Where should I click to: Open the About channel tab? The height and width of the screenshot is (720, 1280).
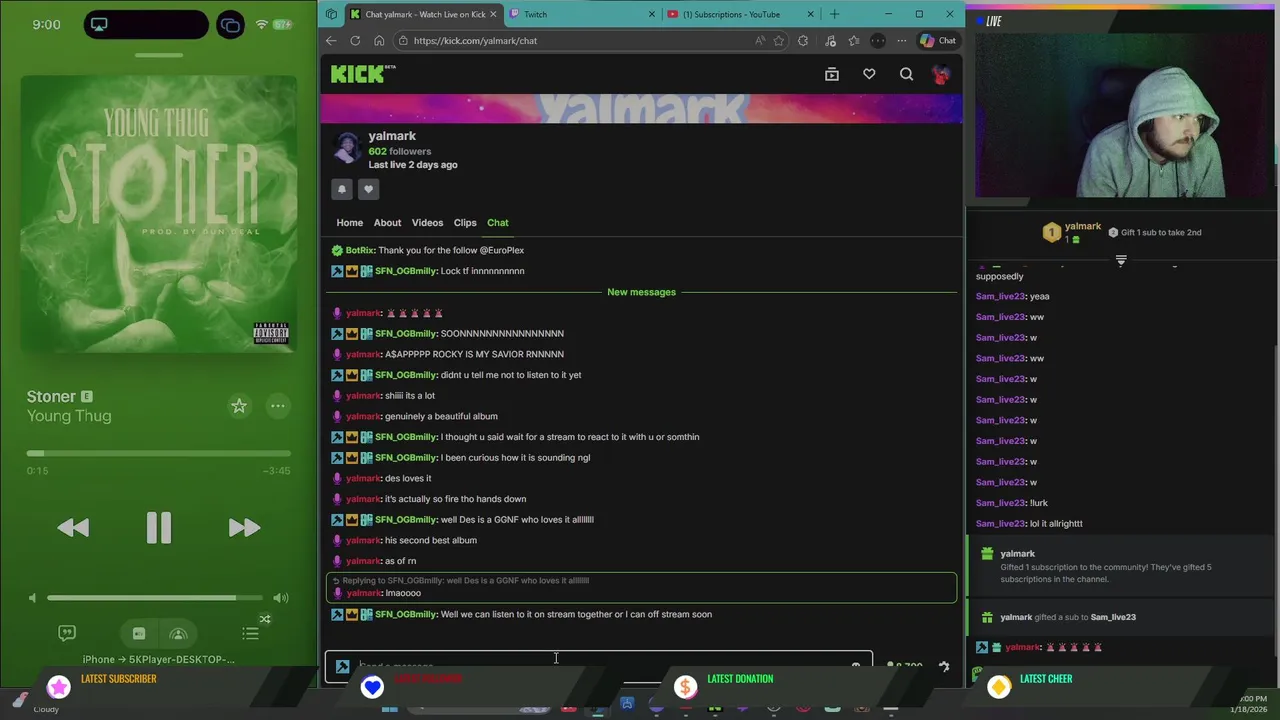pos(387,223)
